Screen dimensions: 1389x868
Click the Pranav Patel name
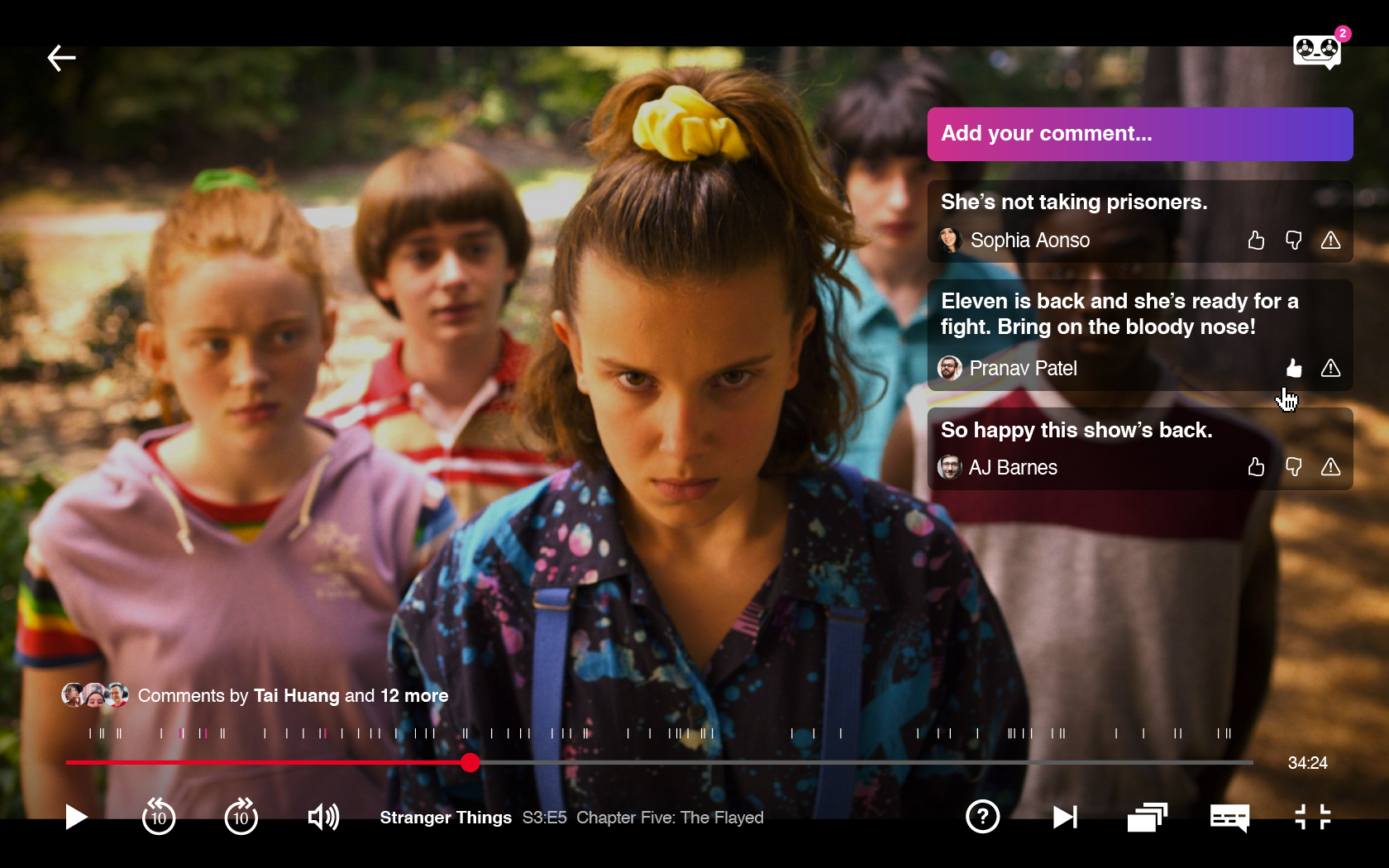tap(1024, 368)
